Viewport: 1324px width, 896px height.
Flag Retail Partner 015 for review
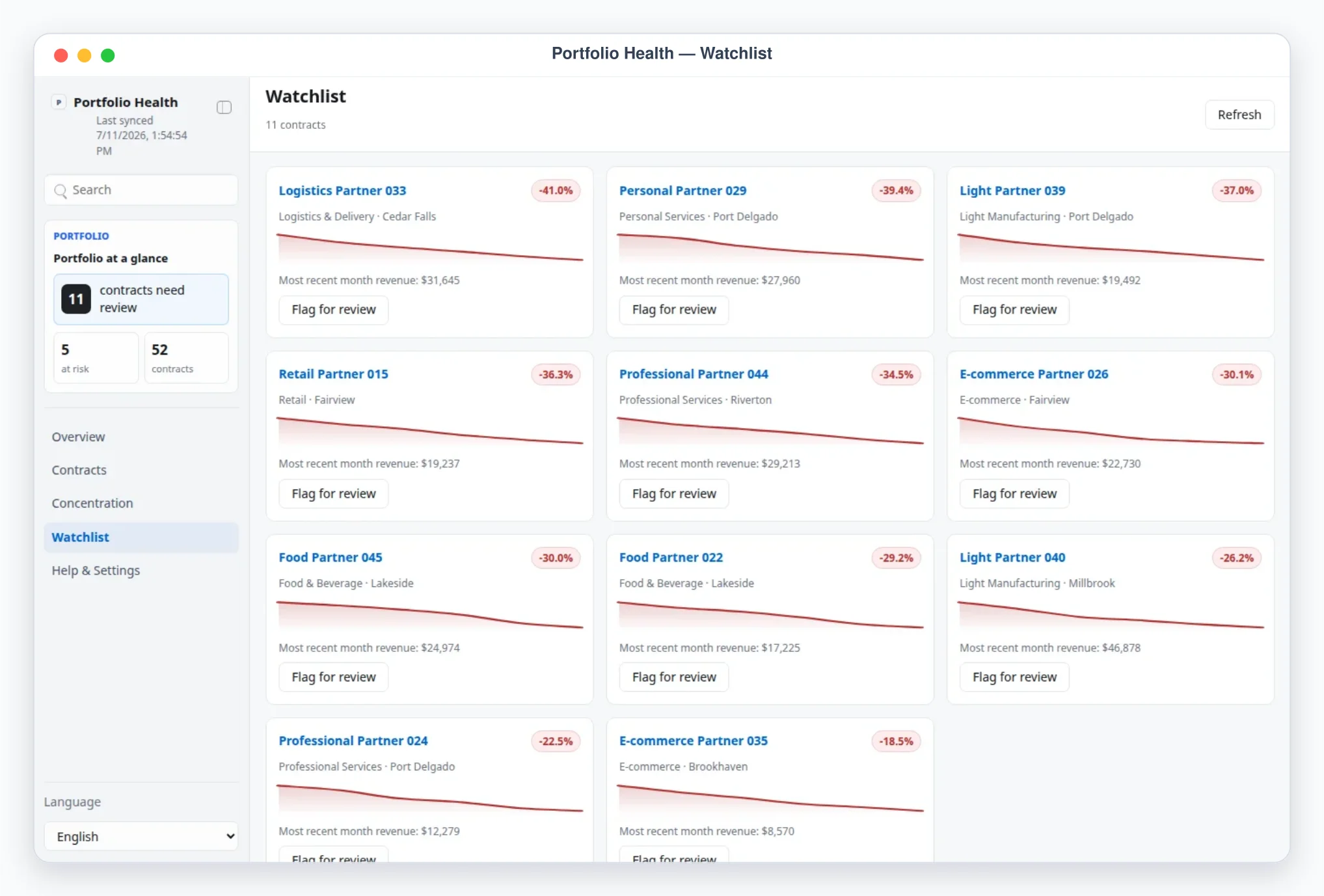334,494
